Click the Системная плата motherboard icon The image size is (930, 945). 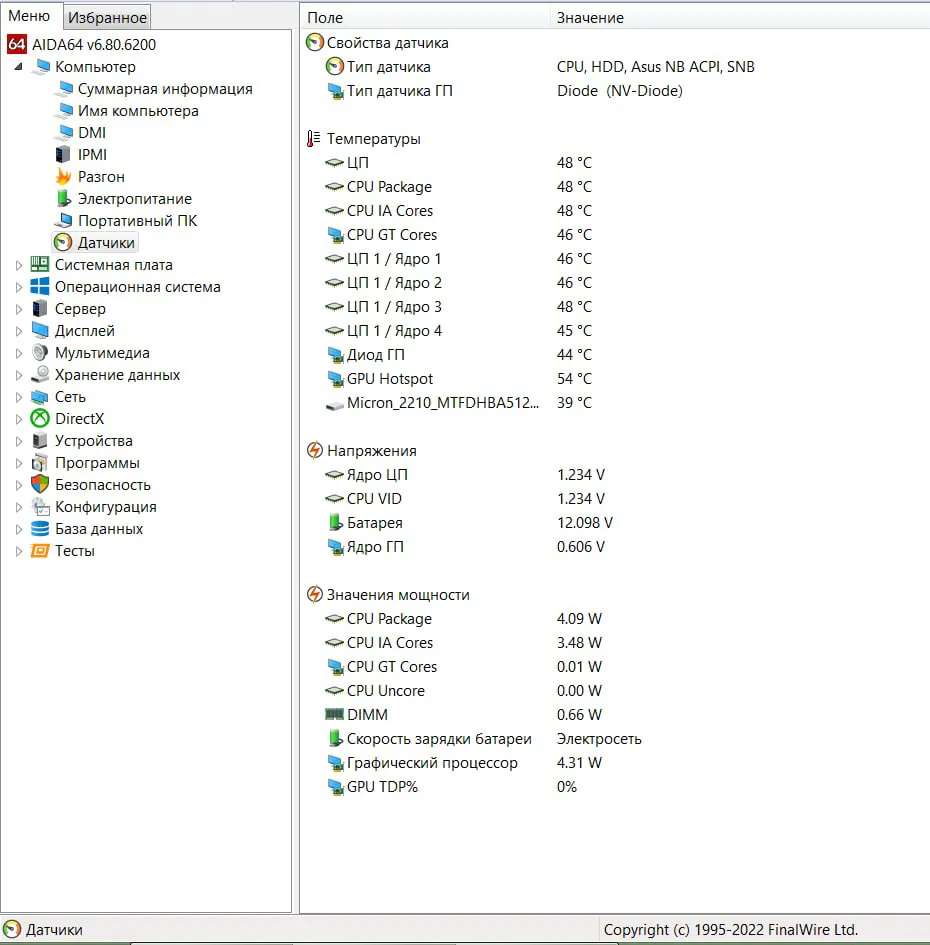click(x=40, y=265)
